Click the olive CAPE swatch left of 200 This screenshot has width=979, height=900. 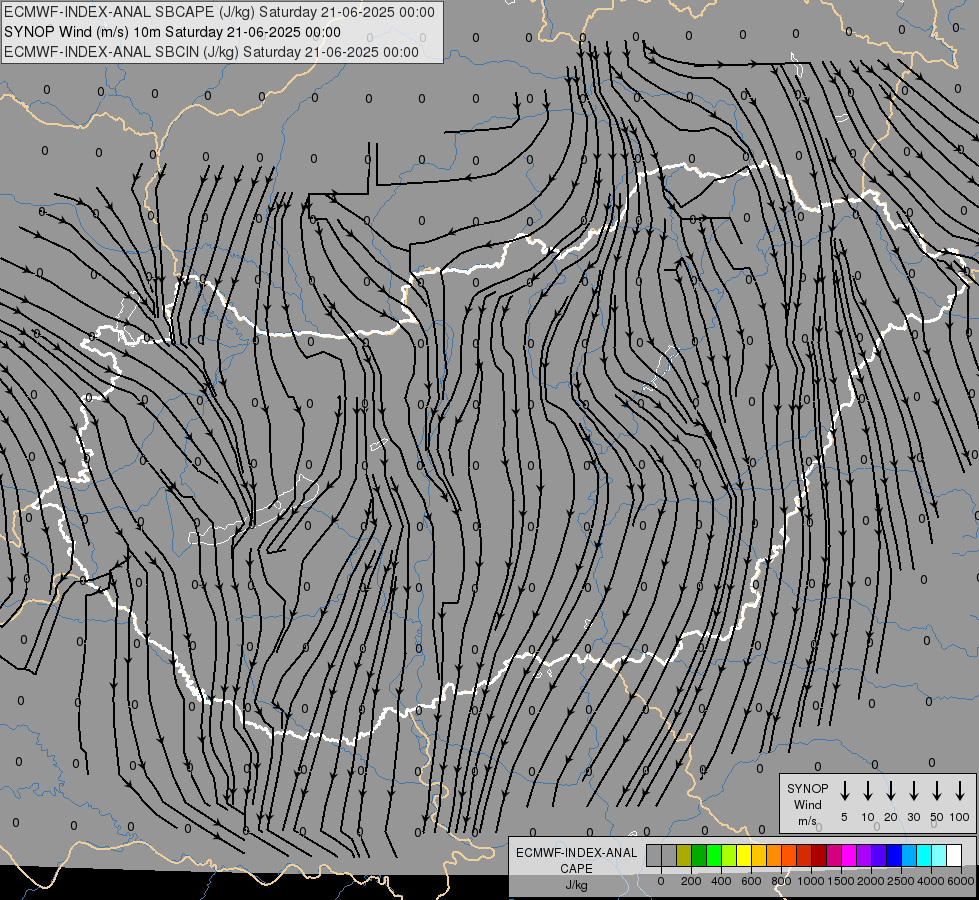pos(684,855)
